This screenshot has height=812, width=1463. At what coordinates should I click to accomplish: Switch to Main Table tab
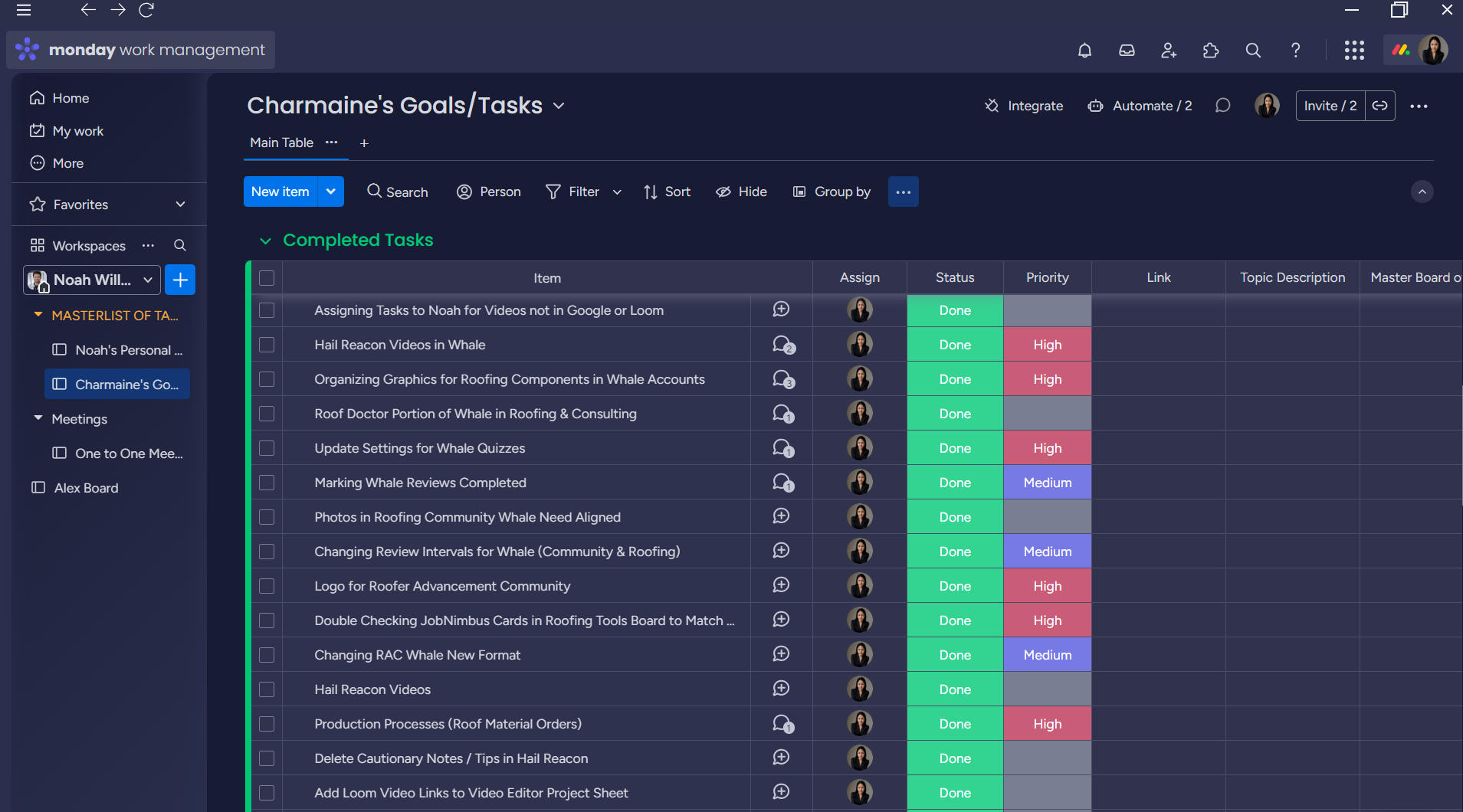(281, 142)
